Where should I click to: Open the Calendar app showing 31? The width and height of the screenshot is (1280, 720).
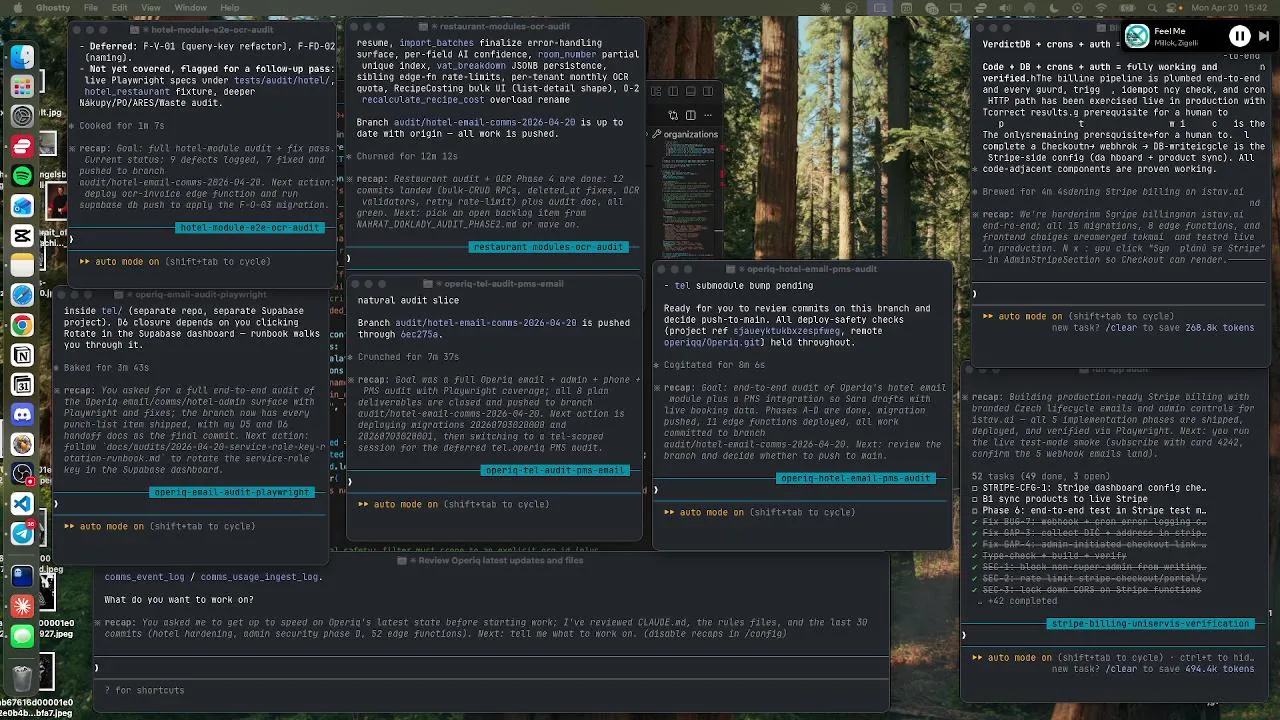pyautogui.click(x=22, y=385)
